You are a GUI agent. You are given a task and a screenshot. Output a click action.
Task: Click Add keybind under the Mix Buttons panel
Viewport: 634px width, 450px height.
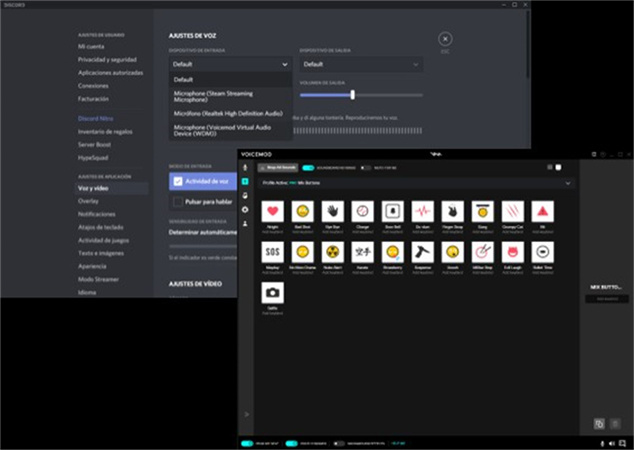[x=607, y=299]
